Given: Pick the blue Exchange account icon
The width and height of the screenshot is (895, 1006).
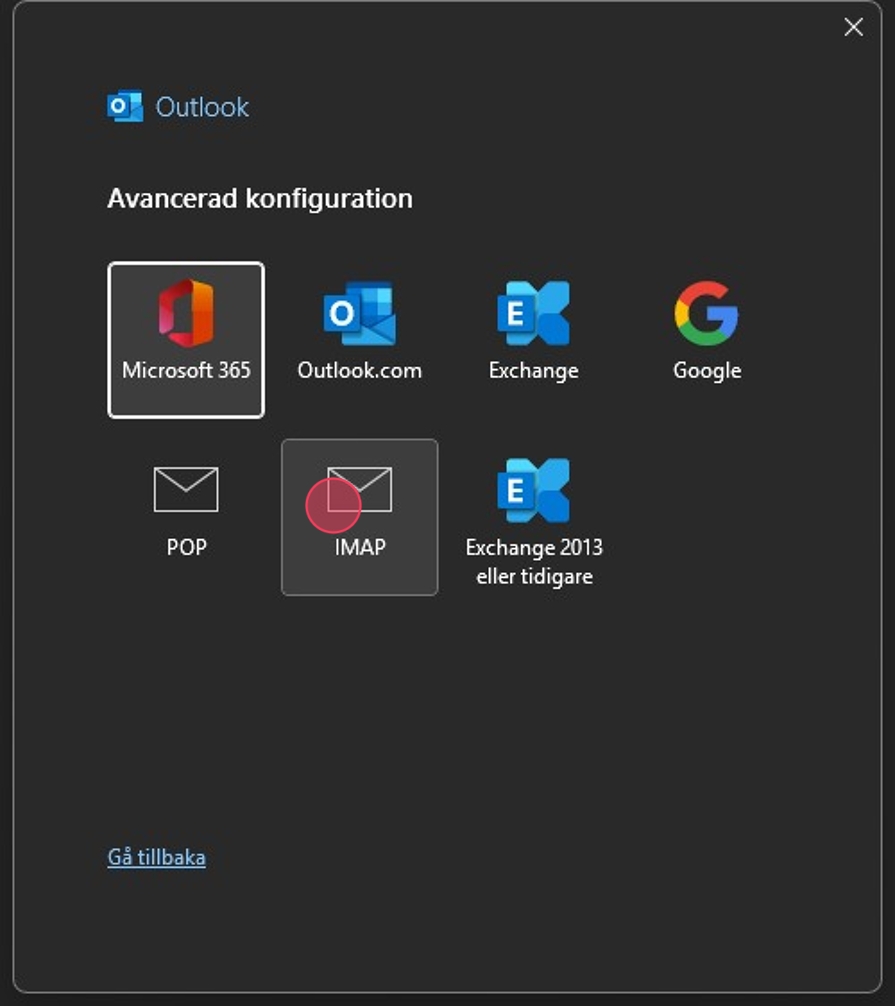Looking at the screenshot, I should point(533,313).
